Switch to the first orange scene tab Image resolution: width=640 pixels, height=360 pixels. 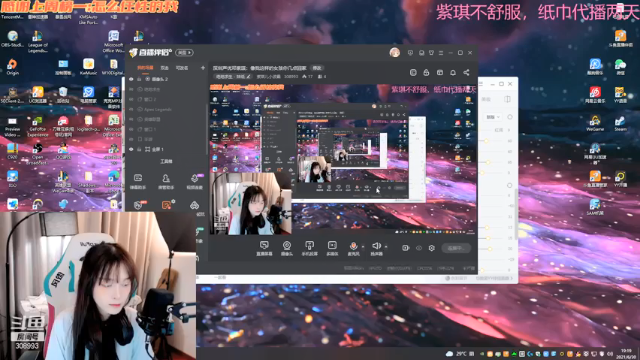(145, 68)
